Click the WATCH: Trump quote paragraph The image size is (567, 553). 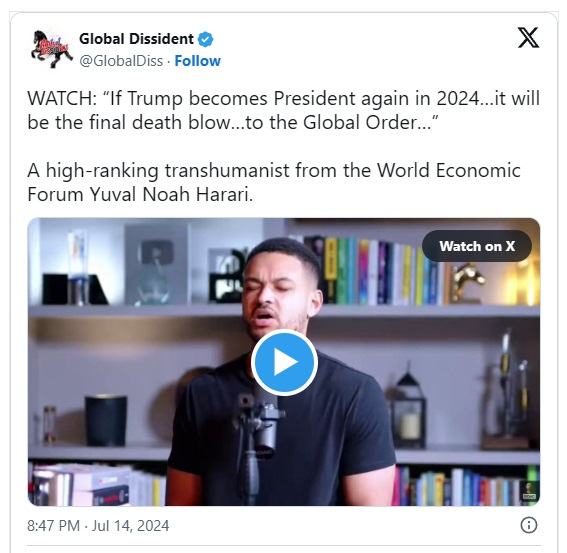click(284, 110)
